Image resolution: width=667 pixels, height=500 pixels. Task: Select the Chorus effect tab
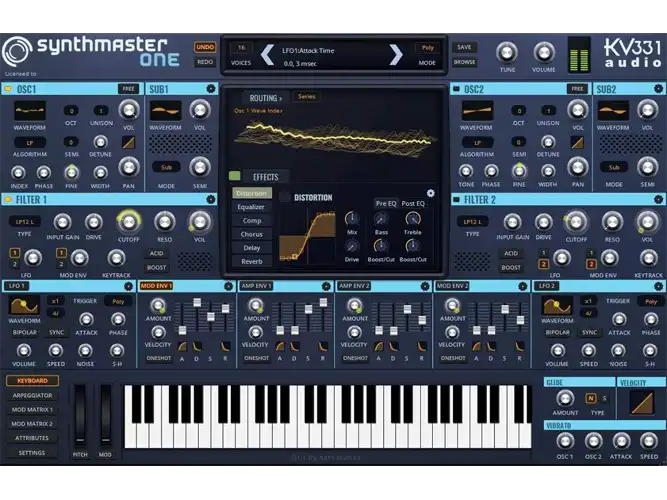pos(251,234)
